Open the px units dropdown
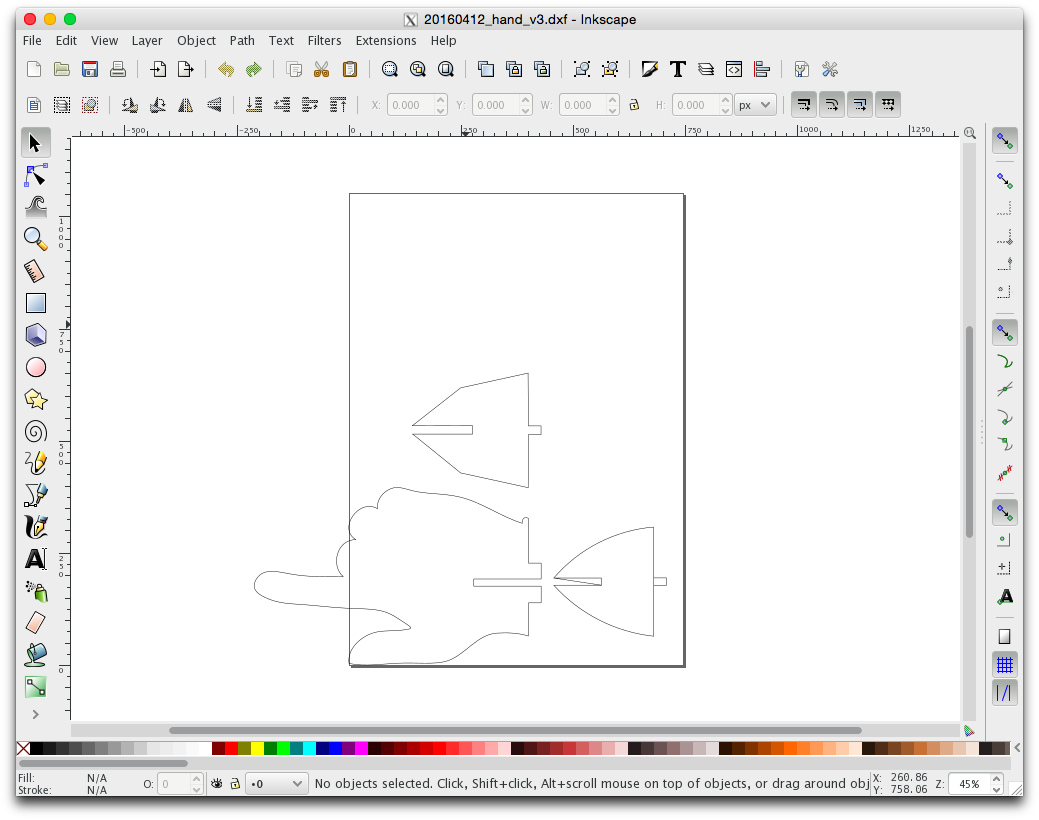1039x820 pixels. click(755, 105)
